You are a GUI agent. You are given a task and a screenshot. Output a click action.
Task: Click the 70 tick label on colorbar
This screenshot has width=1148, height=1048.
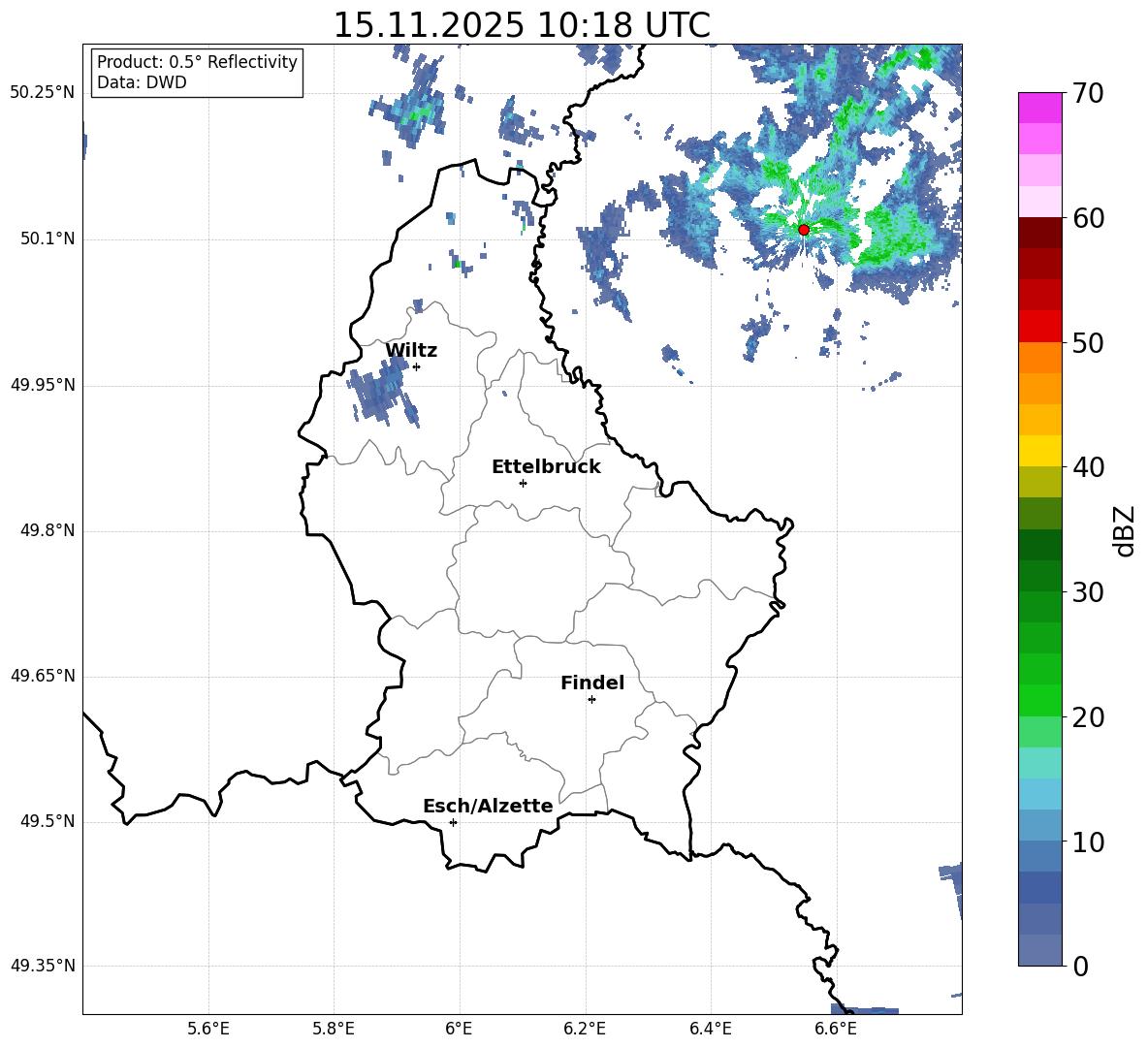(x=1088, y=93)
